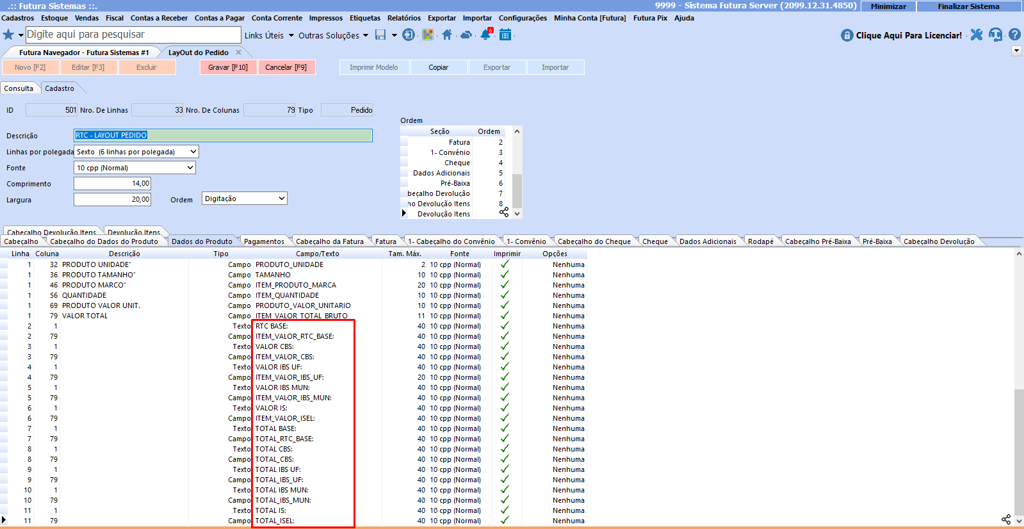Click the cloud icon in toolbar
Screen dimensions: 1024x529
coord(466,35)
